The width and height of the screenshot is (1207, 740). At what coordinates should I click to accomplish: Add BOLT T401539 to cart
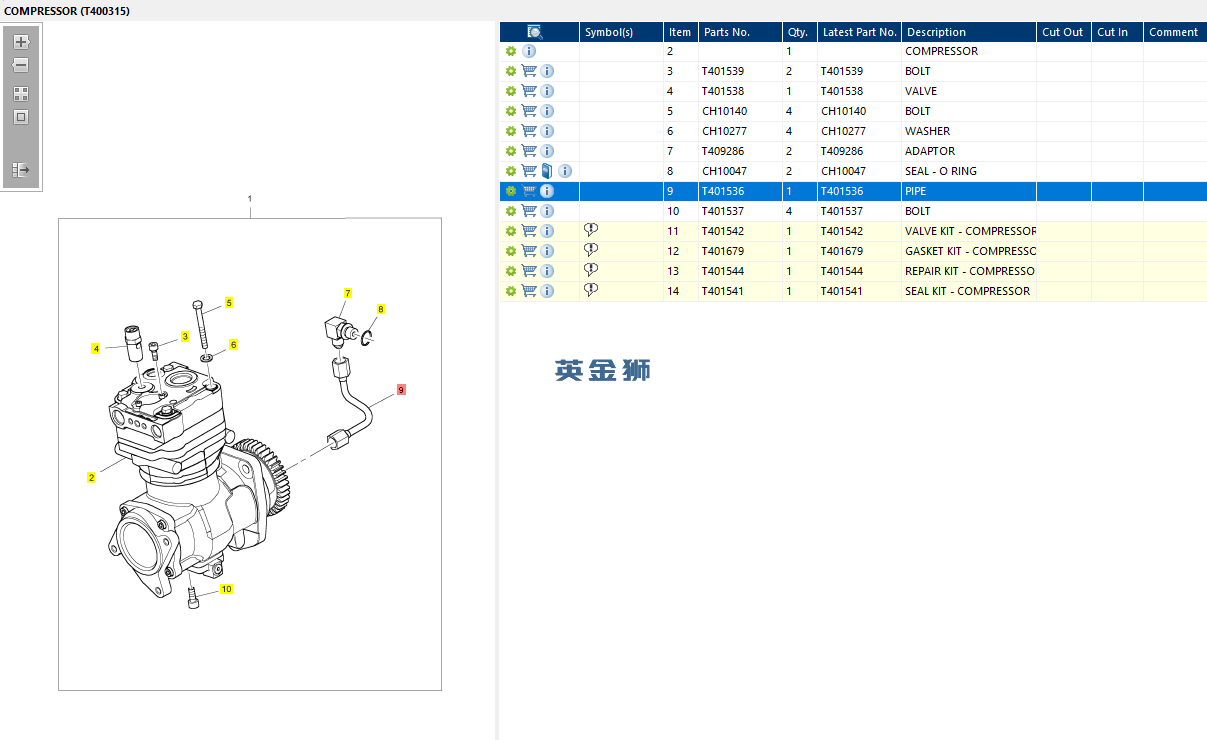click(x=529, y=71)
